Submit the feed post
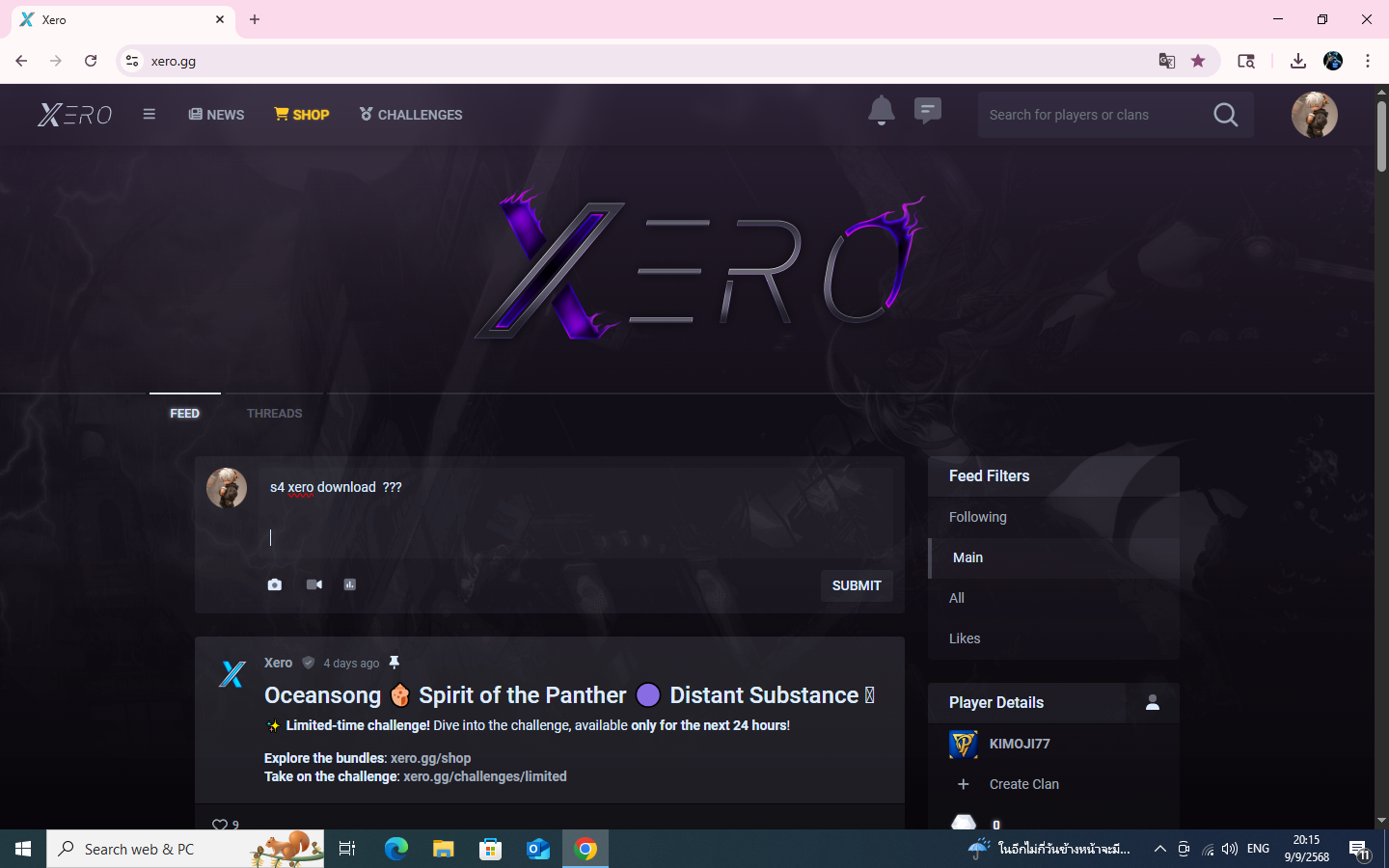The width and height of the screenshot is (1389, 868). [856, 585]
